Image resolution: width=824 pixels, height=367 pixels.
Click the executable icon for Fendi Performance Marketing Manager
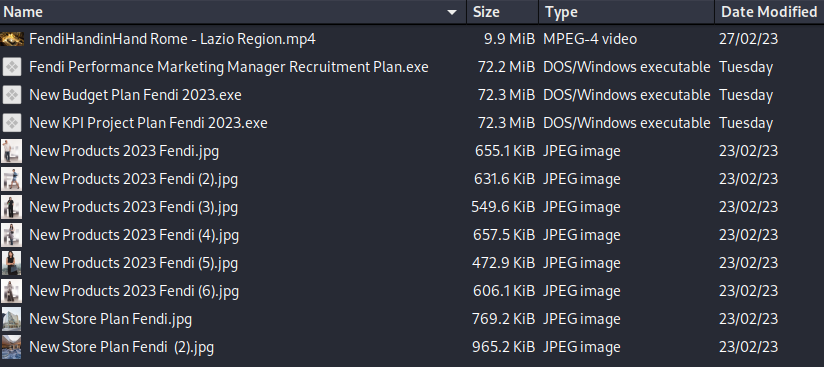tap(12, 67)
